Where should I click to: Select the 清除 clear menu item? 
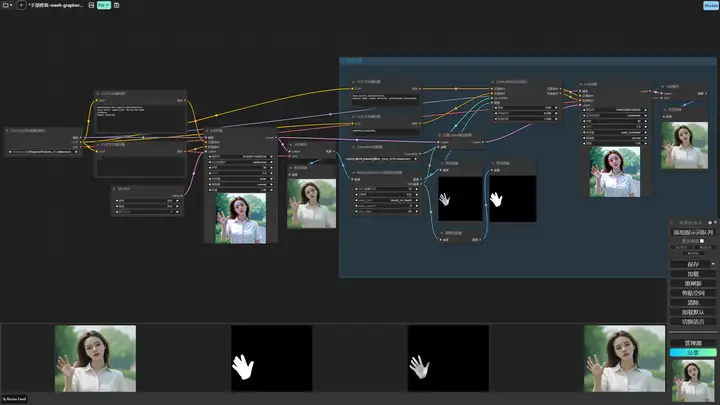point(693,303)
